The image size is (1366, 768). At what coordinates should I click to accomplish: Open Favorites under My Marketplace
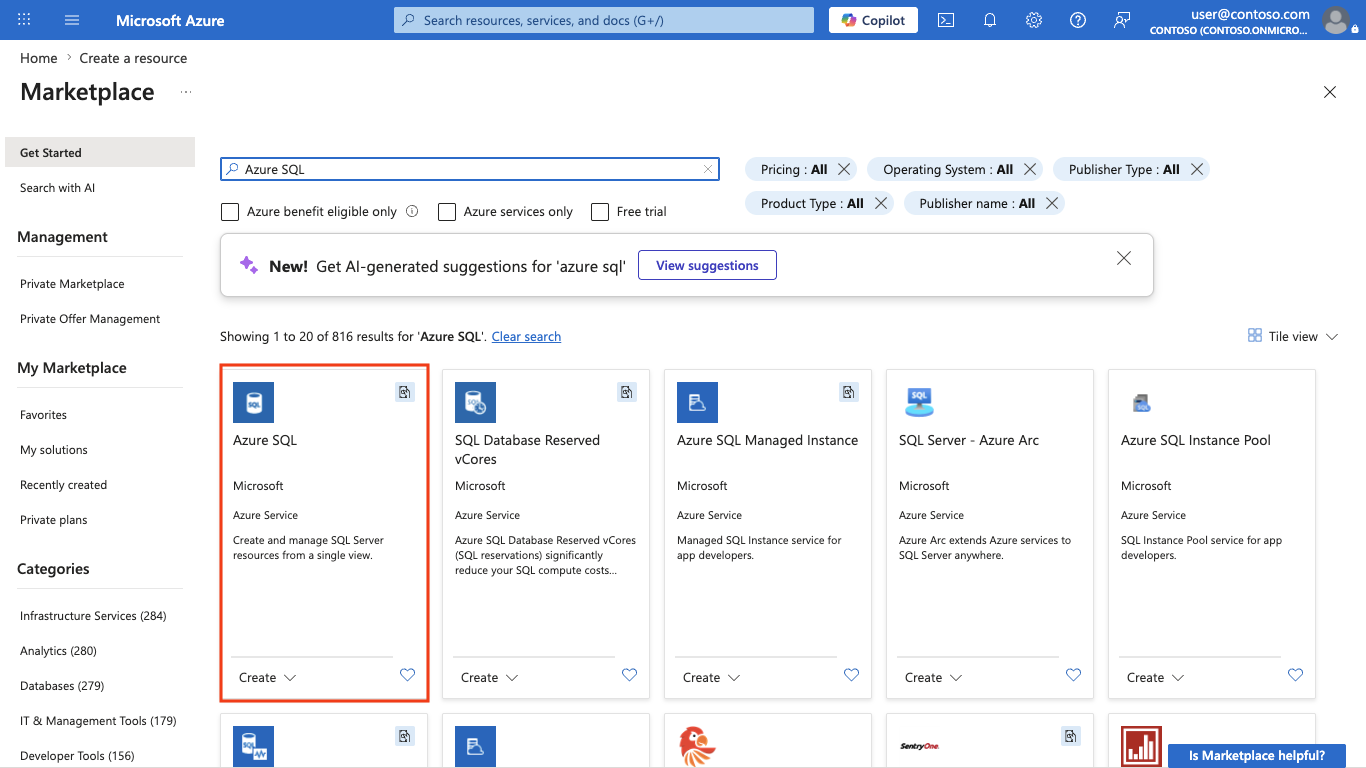pyautogui.click(x=43, y=415)
